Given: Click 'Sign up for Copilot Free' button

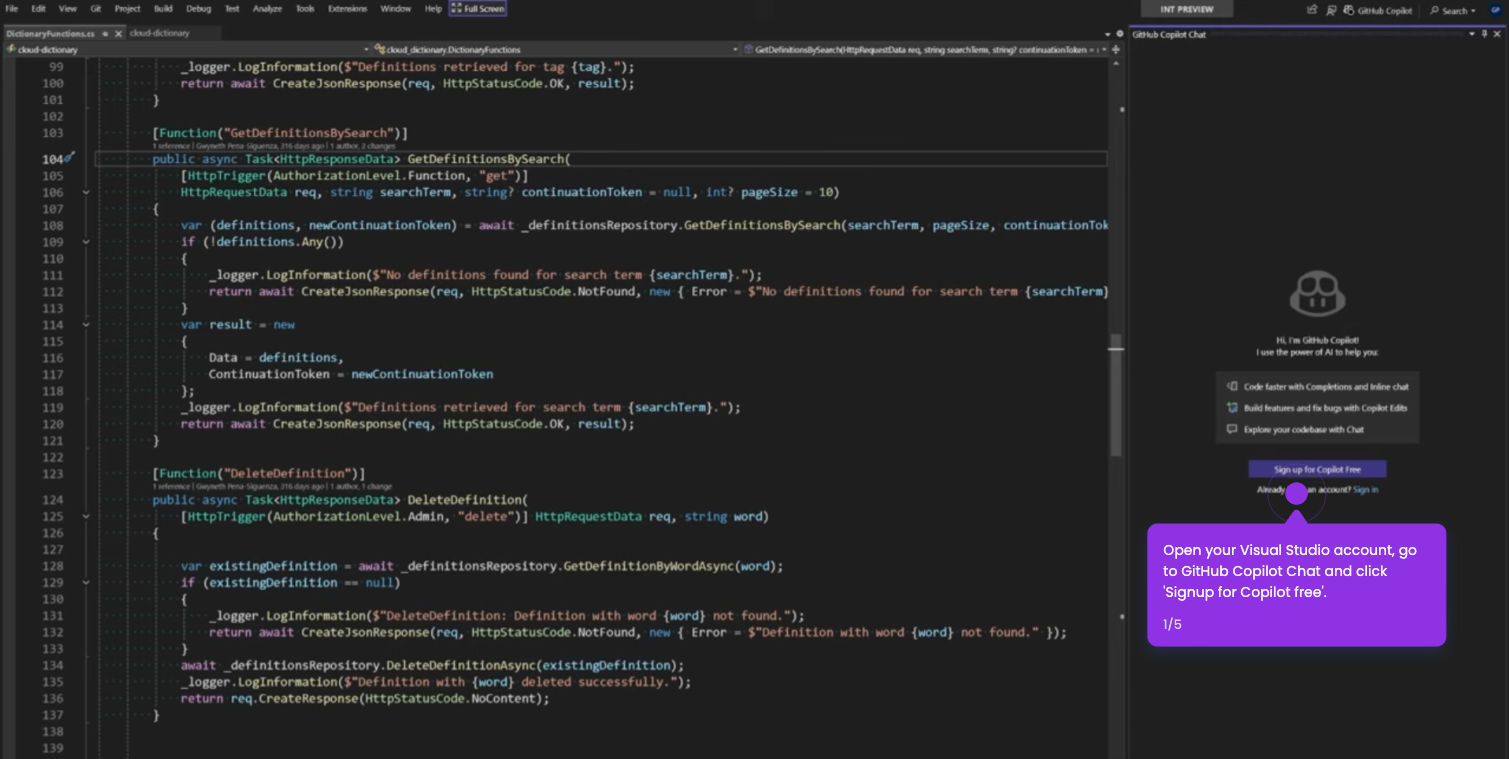Looking at the screenshot, I should [1317, 469].
